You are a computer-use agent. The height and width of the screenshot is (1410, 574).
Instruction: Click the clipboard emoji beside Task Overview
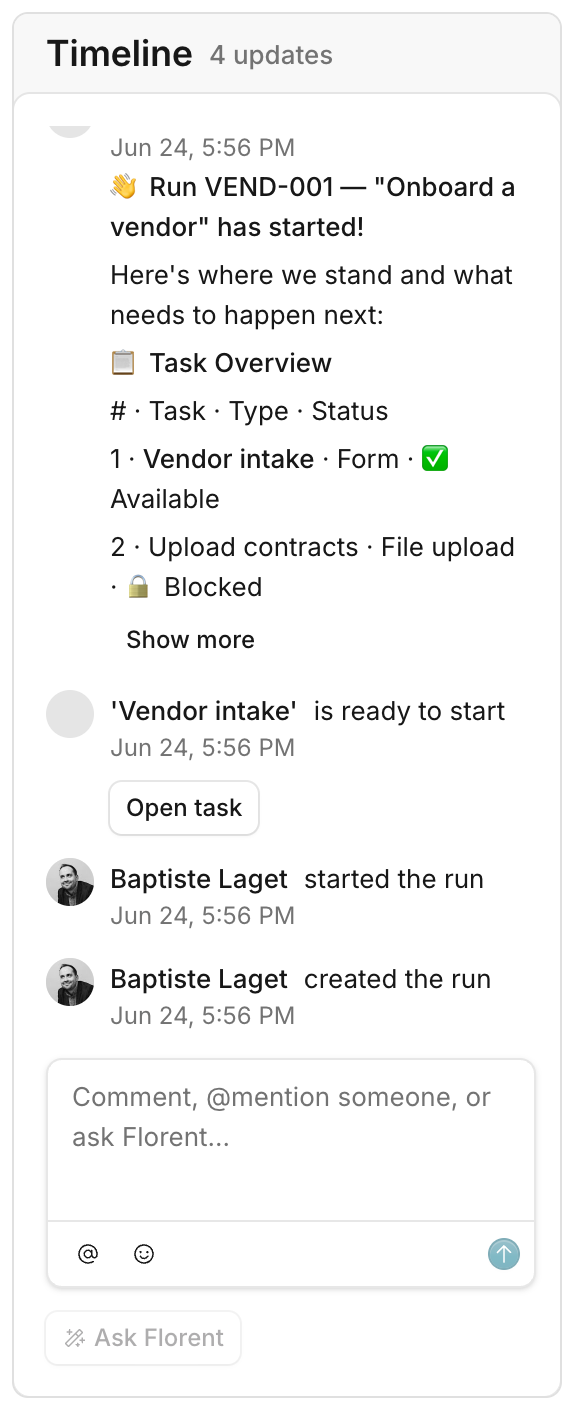tap(123, 363)
